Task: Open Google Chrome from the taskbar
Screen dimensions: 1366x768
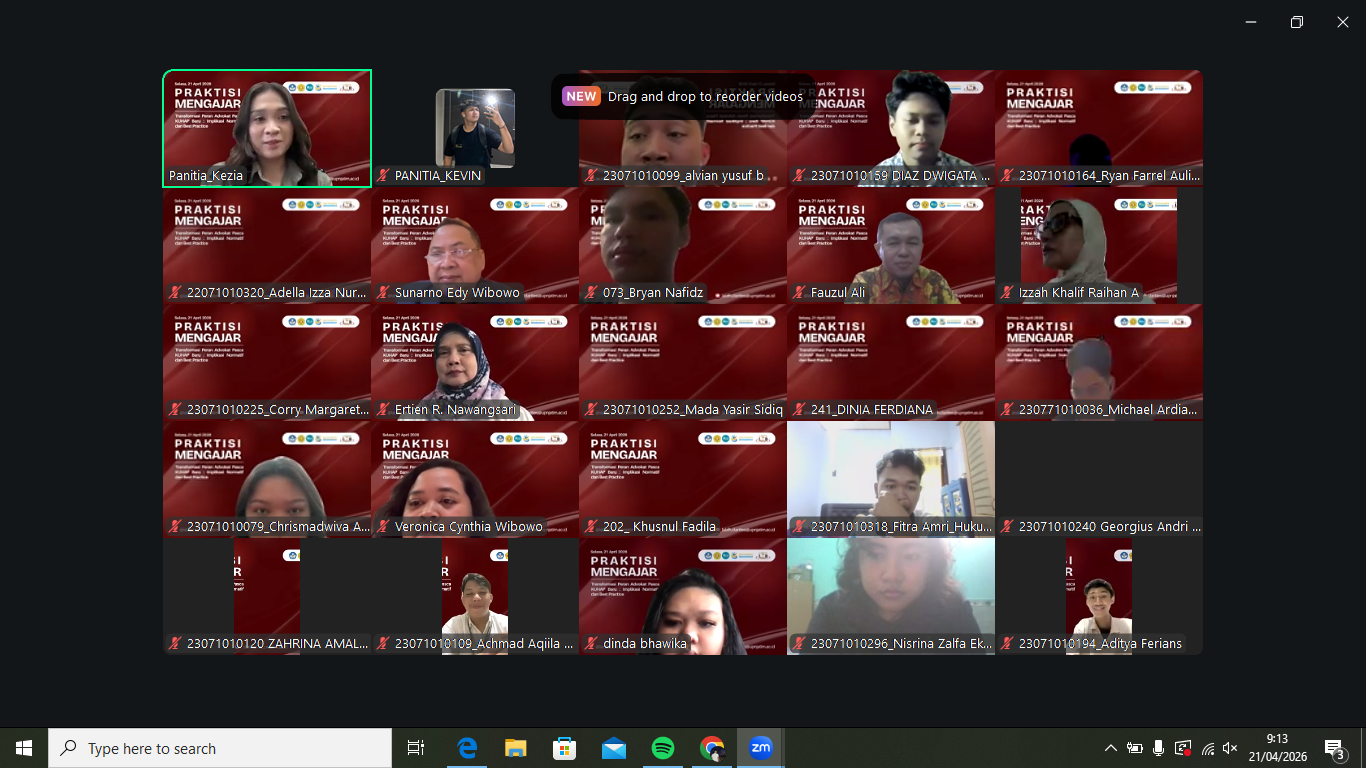Action: pyautogui.click(x=712, y=748)
